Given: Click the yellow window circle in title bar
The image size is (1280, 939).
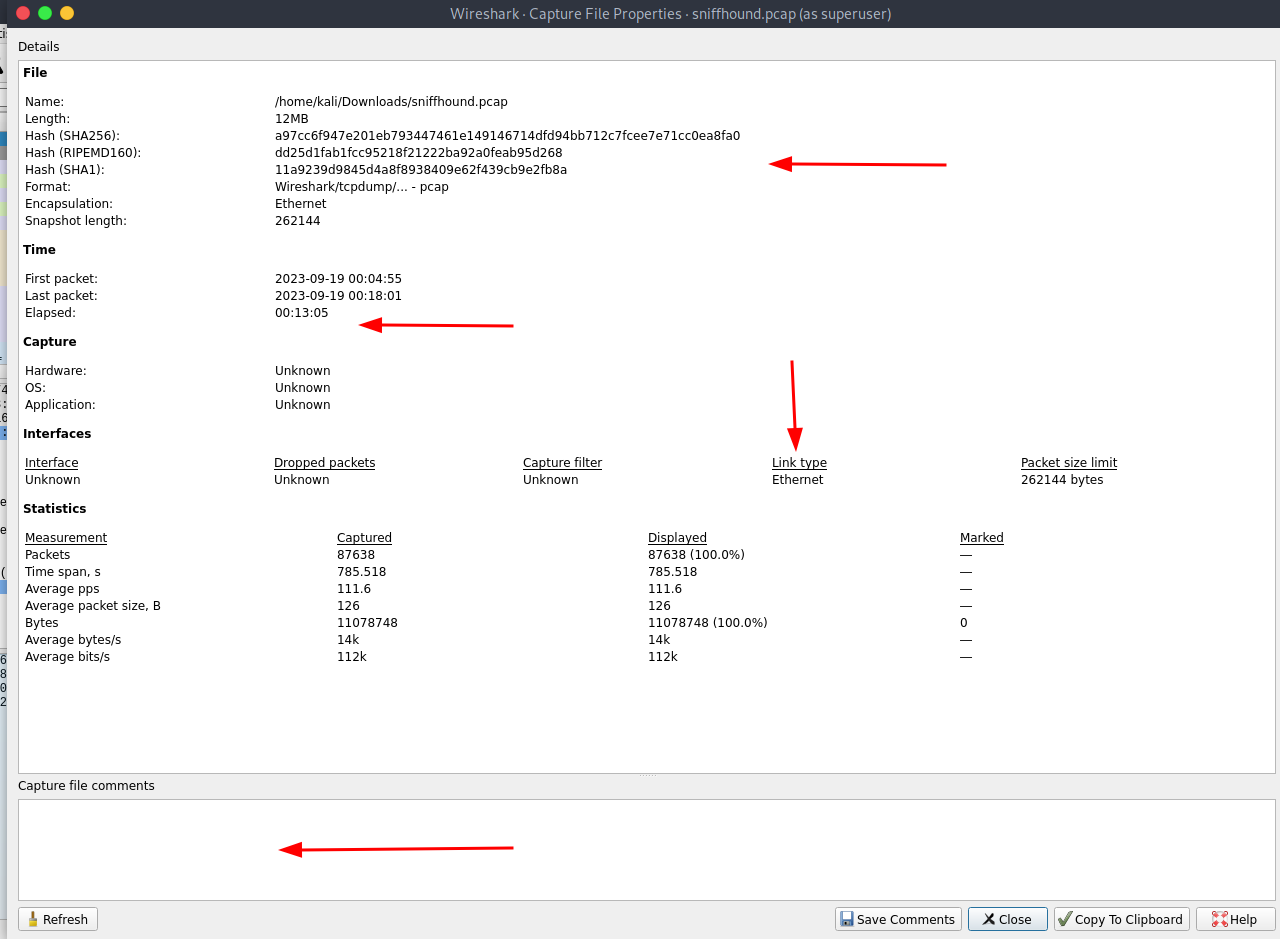Looking at the screenshot, I should (67, 13).
